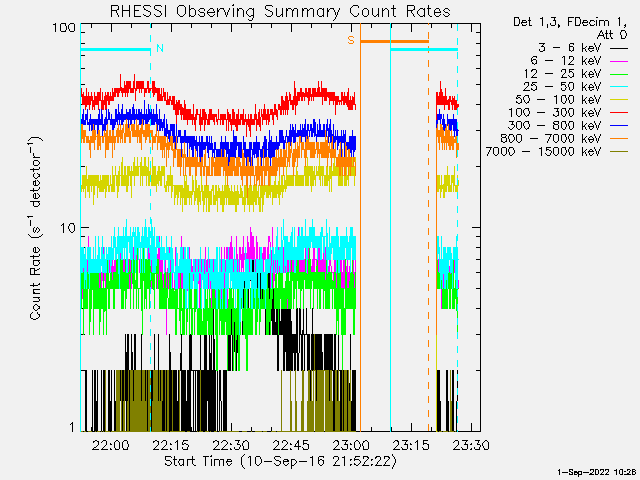Click the chart title RHESSI Observing Summary Count Rates

(280, 11)
